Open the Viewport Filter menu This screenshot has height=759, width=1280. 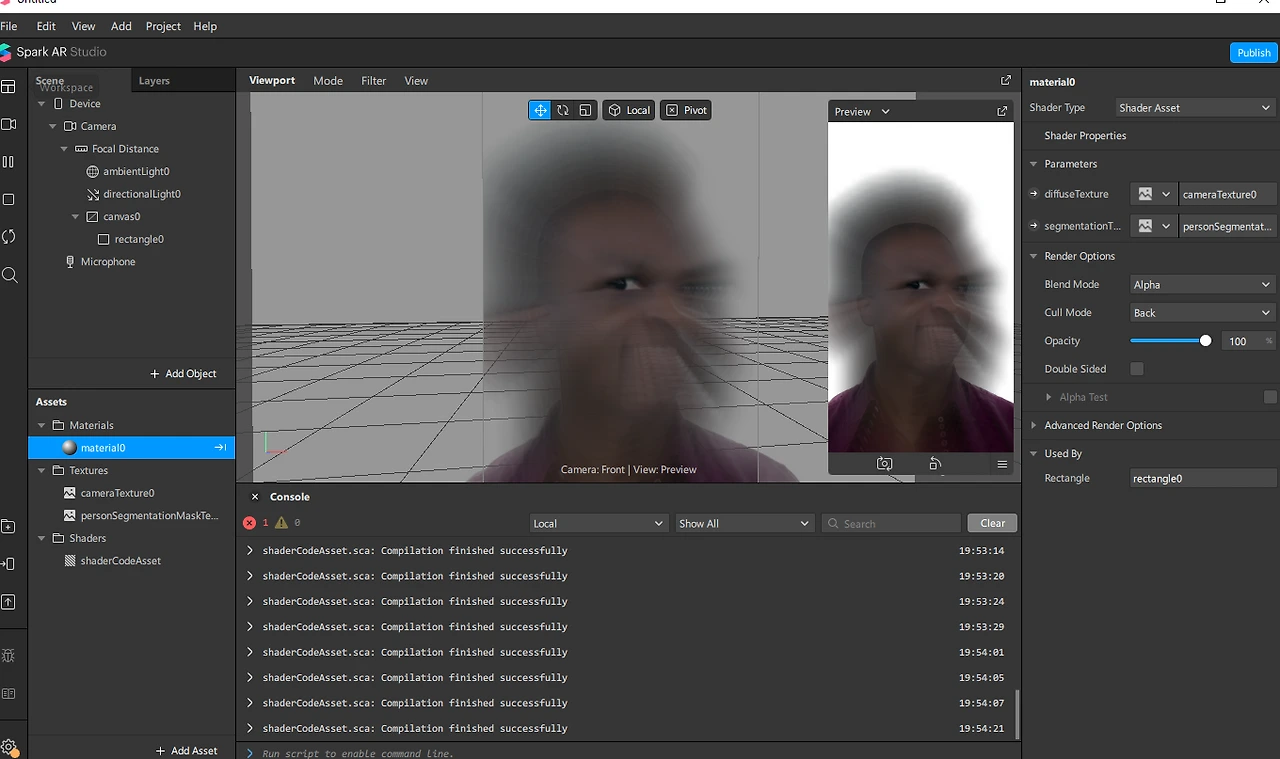pyautogui.click(x=374, y=81)
